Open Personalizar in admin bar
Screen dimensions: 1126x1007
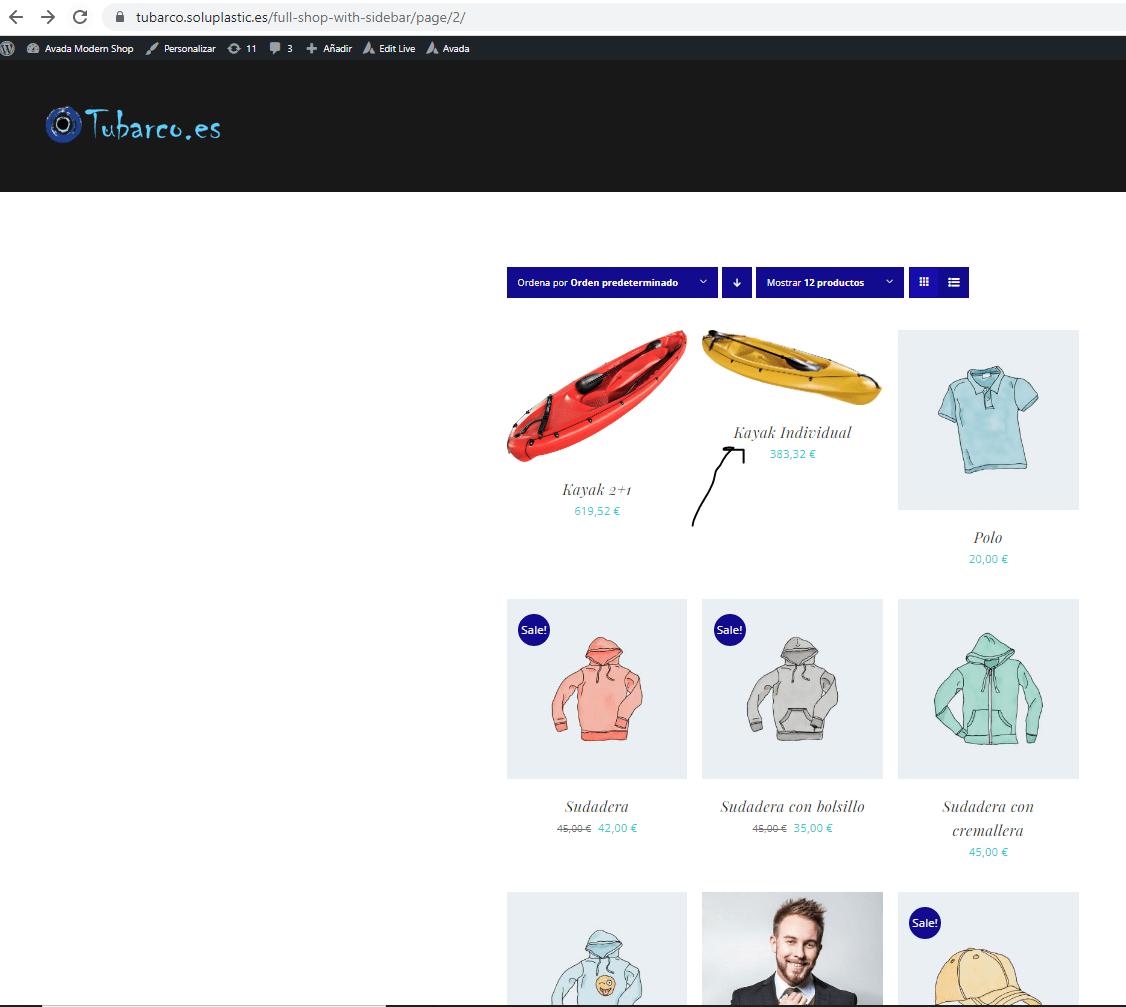181,49
